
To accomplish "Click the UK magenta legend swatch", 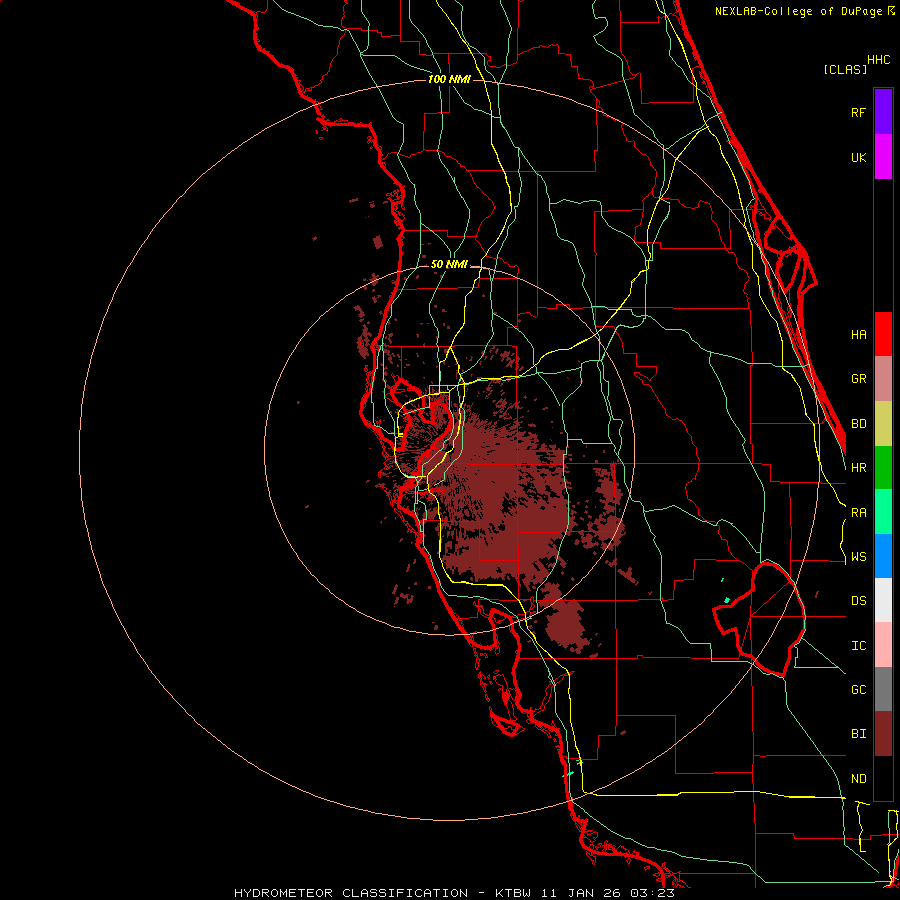I will 883,157.
